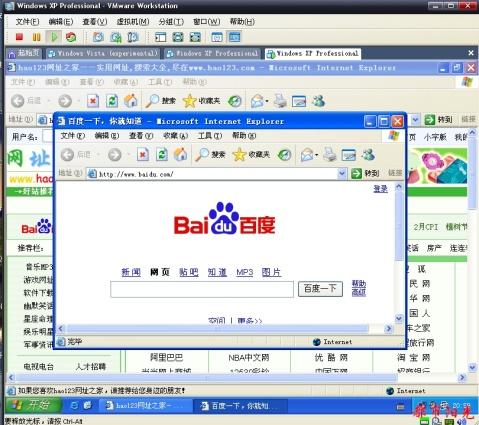
Task: Click the 百度一下 search button
Action: click(x=320, y=289)
